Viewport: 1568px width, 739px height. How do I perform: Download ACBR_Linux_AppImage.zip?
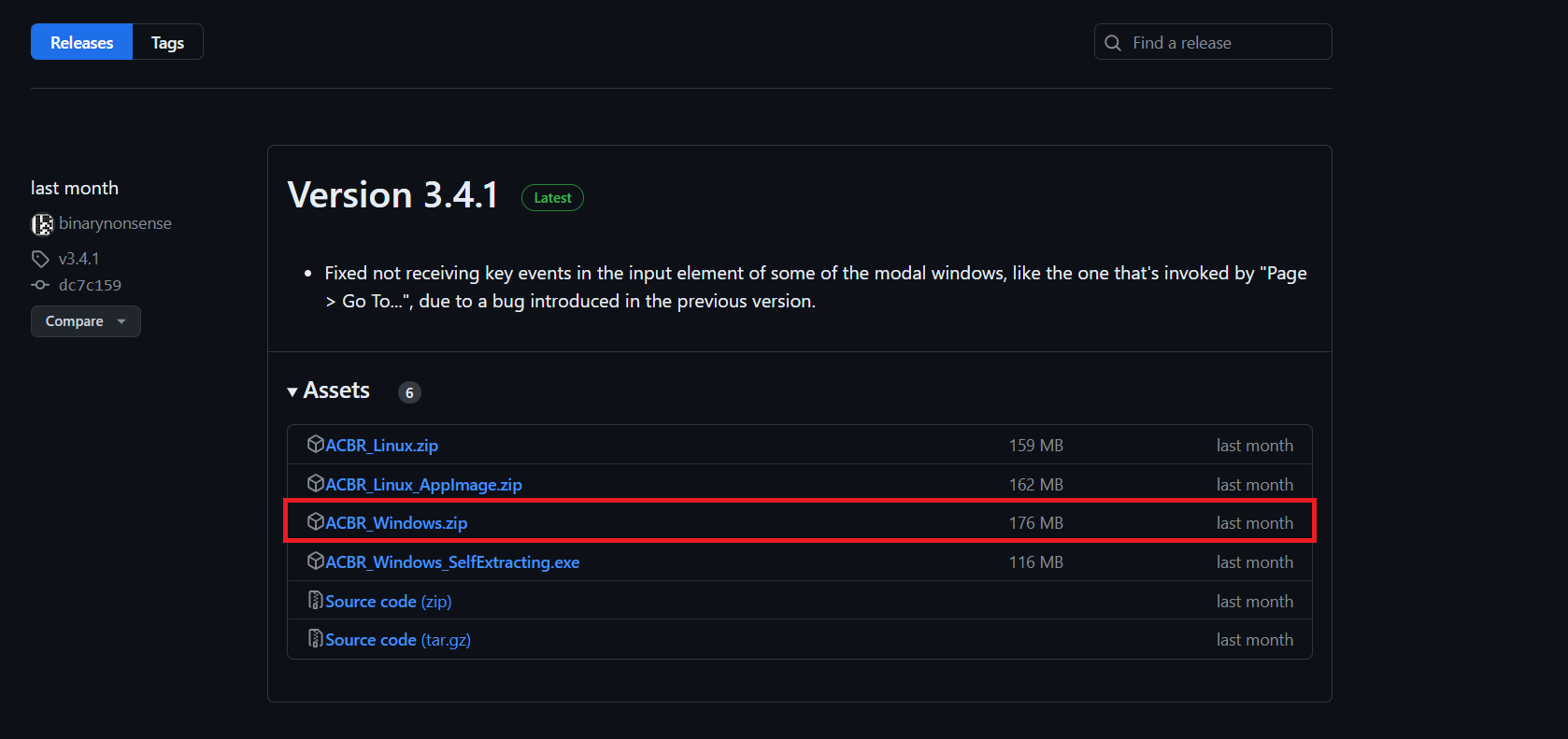tap(423, 485)
